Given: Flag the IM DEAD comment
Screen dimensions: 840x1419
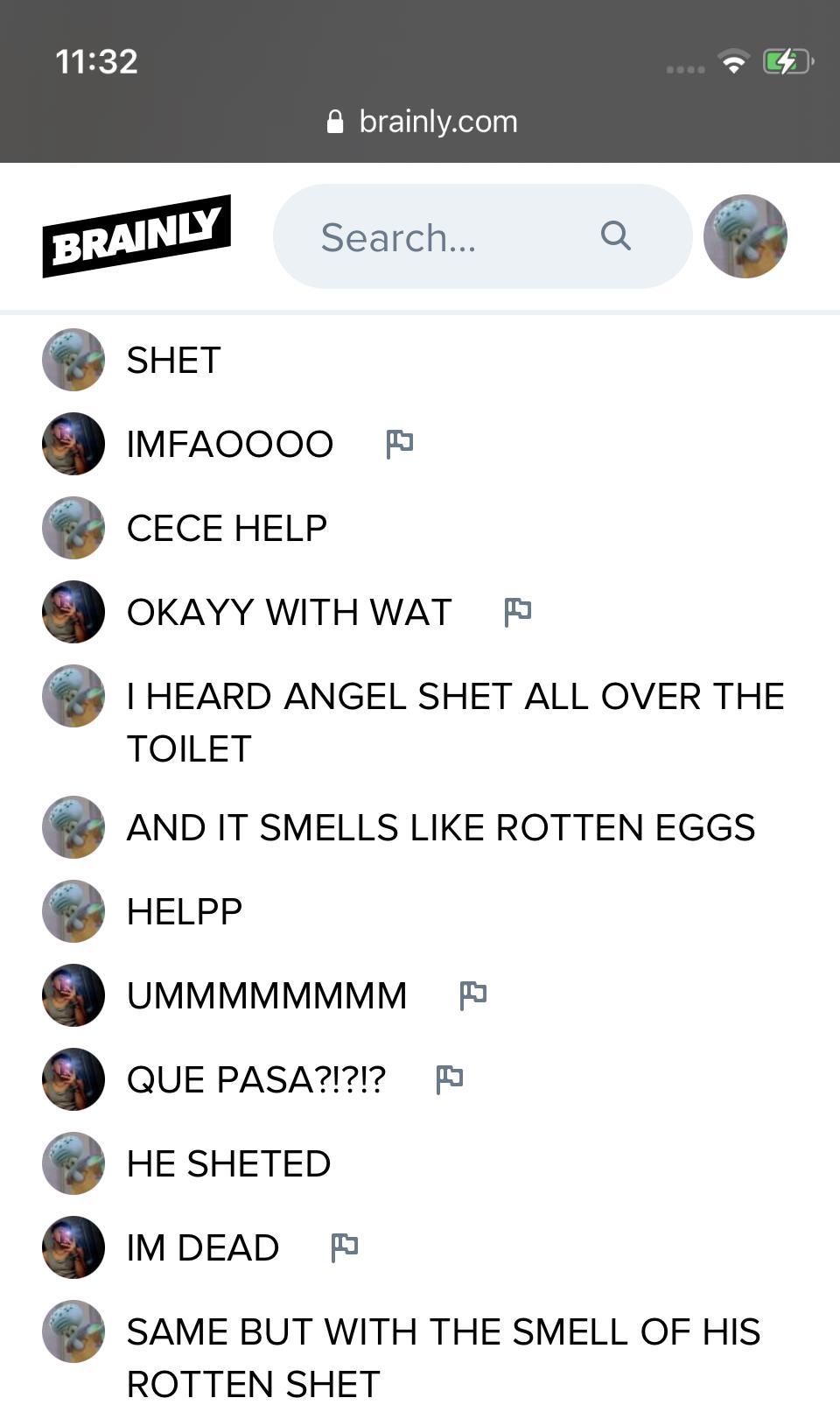Looking at the screenshot, I should 344,1247.
